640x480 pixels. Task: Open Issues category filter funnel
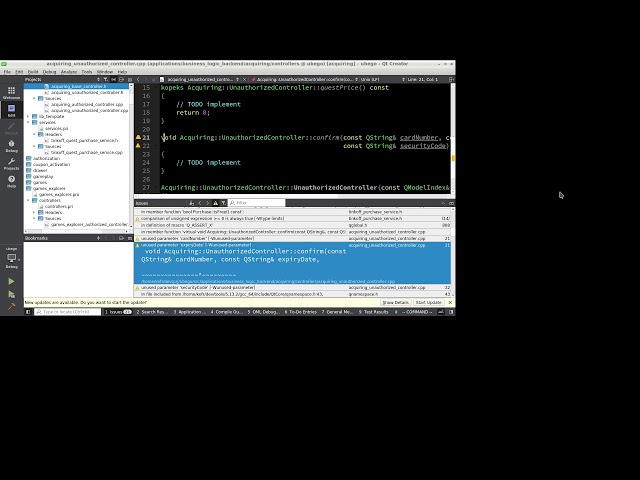click(x=223, y=203)
